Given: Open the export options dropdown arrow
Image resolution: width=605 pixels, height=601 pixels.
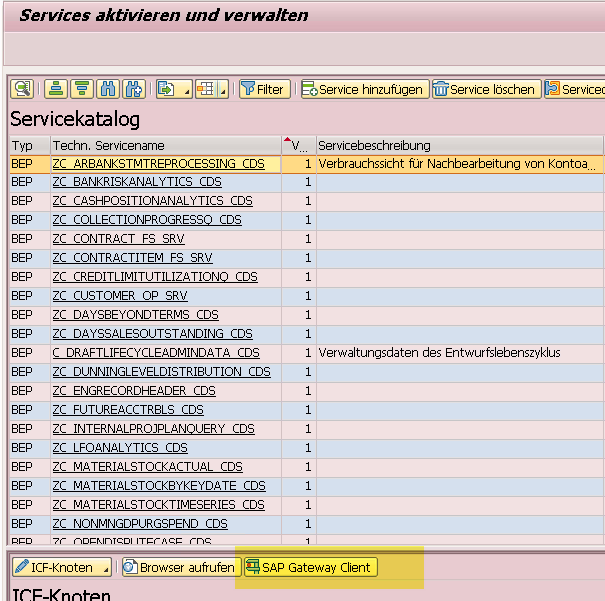Looking at the screenshot, I should click(186, 90).
